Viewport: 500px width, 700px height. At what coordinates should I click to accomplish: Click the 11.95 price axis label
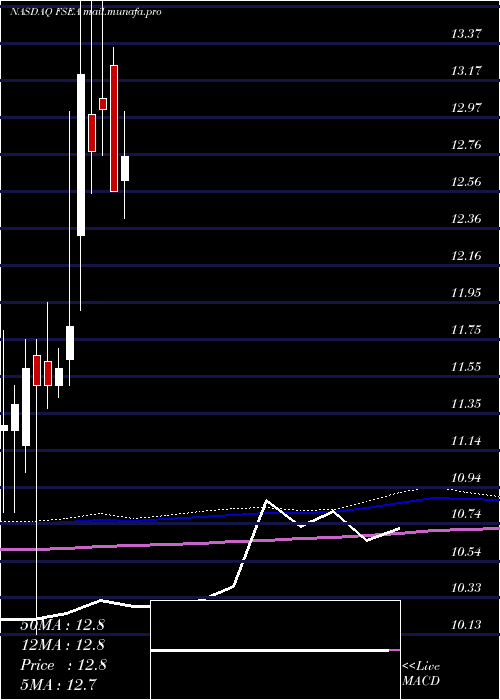[x=466, y=293]
